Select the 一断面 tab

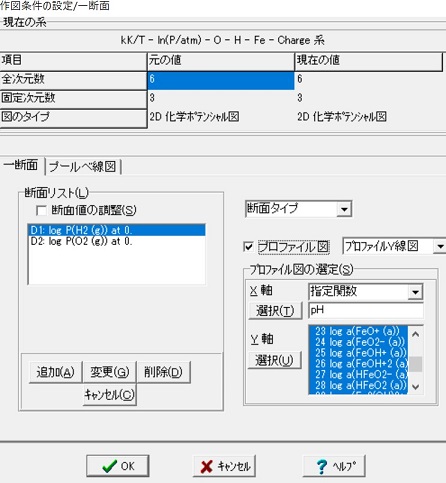(x=21, y=165)
